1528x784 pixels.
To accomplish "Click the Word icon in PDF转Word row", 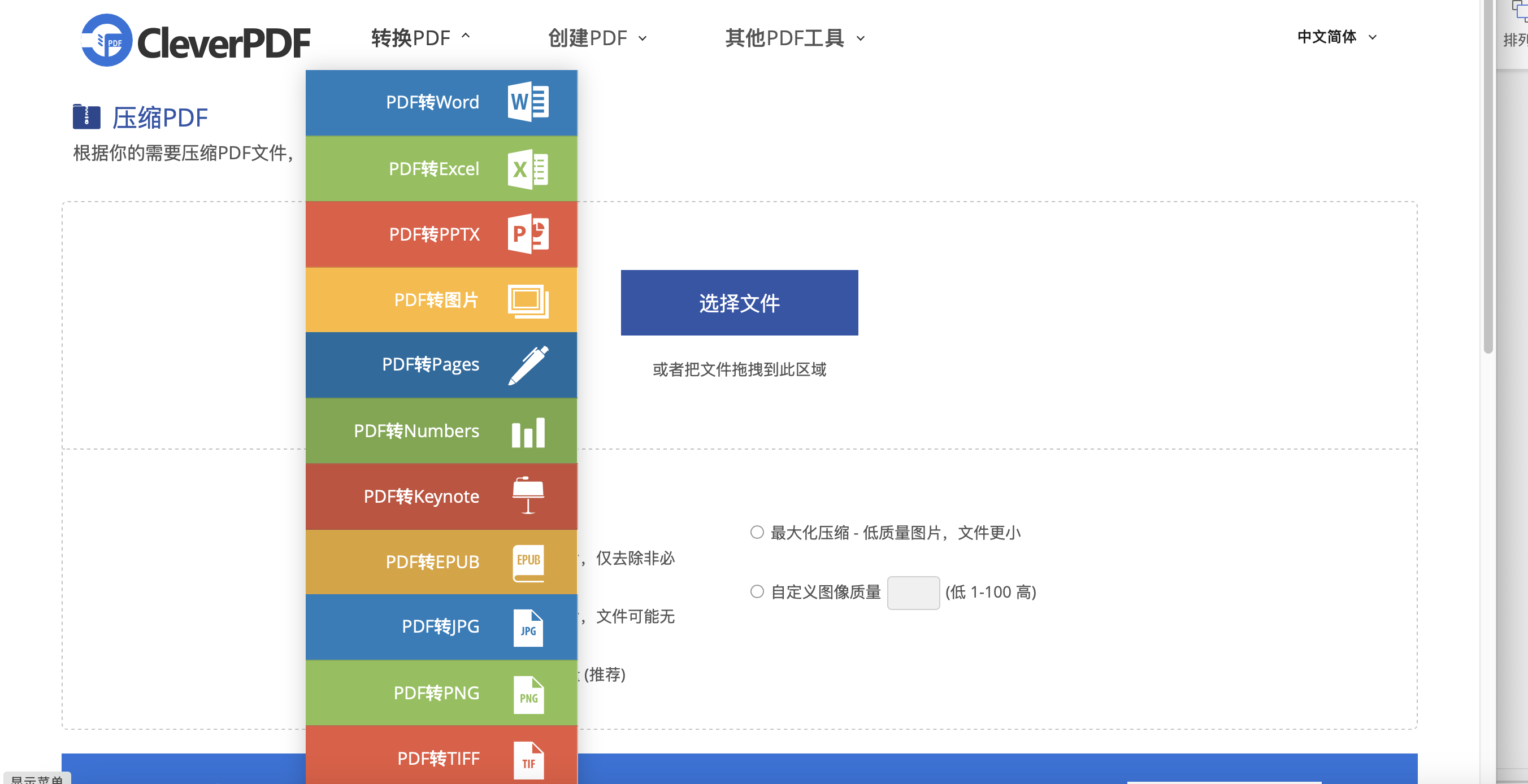I will [528, 102].
